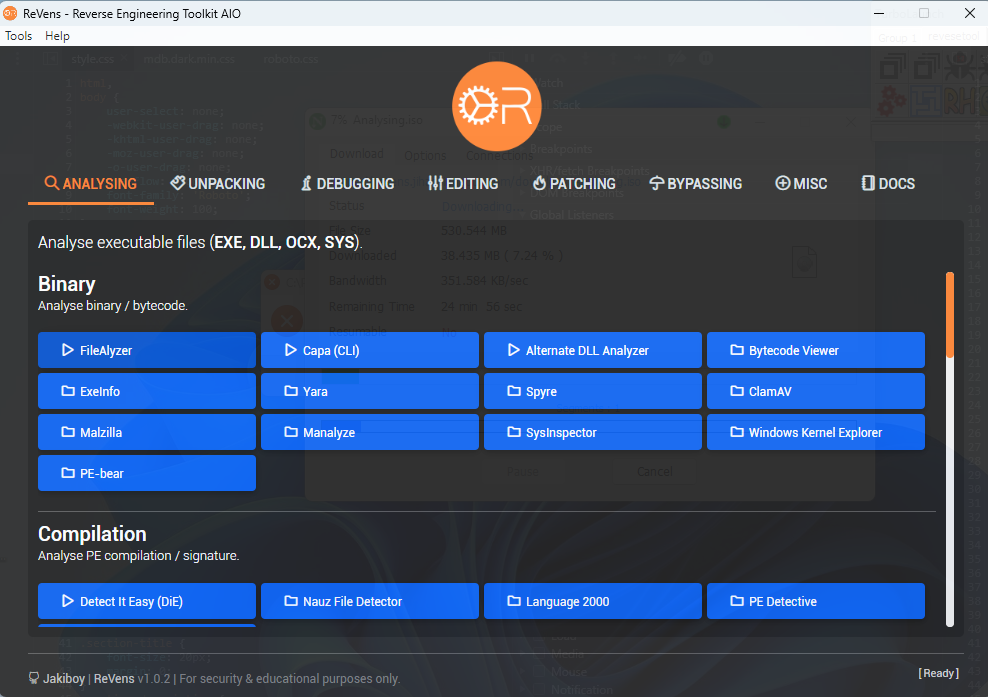This screenshot has height=697, width=988.
Task: Launch Alternate DLL Analyzer
Action: click(x=593, y=350)
